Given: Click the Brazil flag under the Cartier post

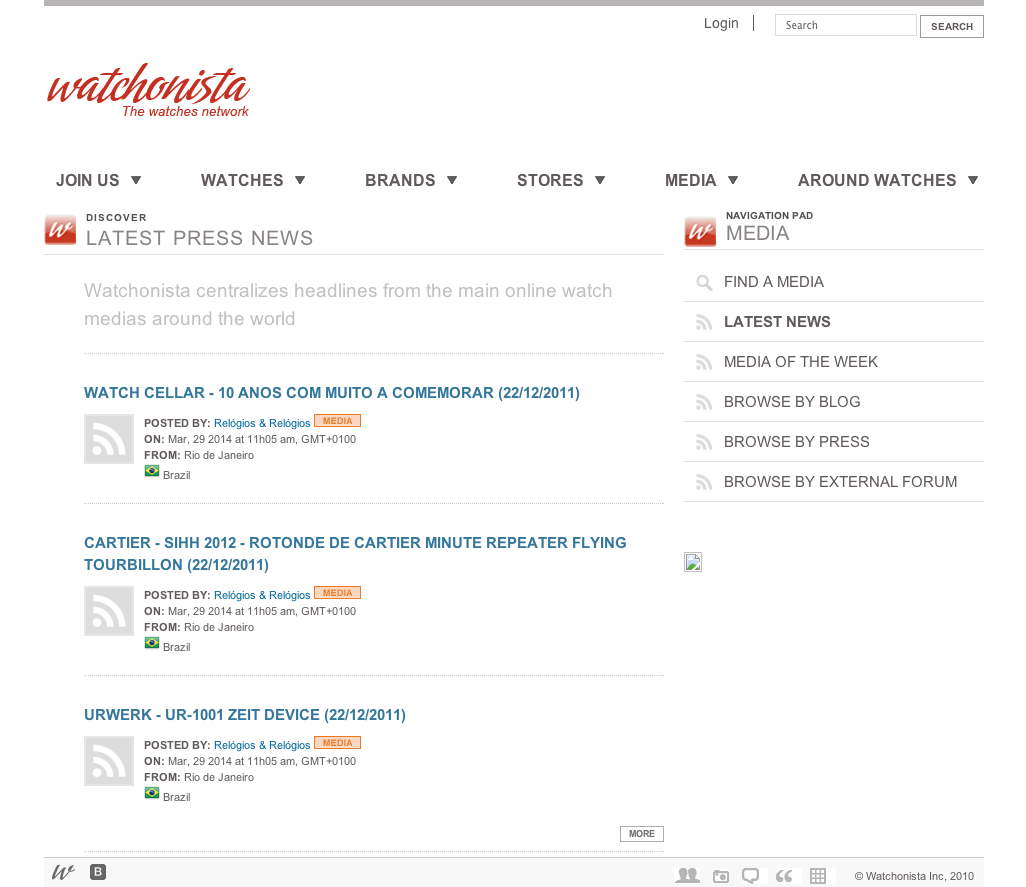Looking at the screenshot, I should pyautogui.click(x=152, y=643).
